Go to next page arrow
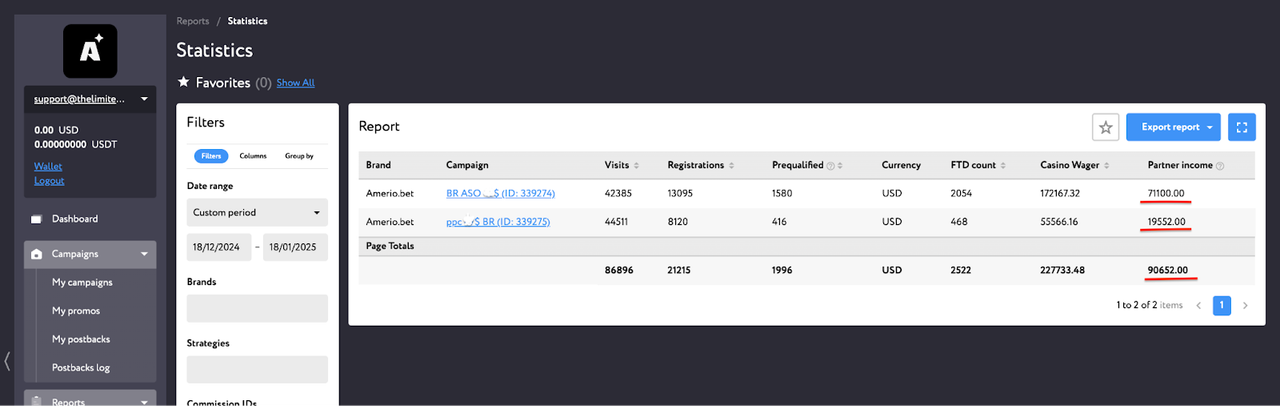1280x406 pixels. [1245, 305]
